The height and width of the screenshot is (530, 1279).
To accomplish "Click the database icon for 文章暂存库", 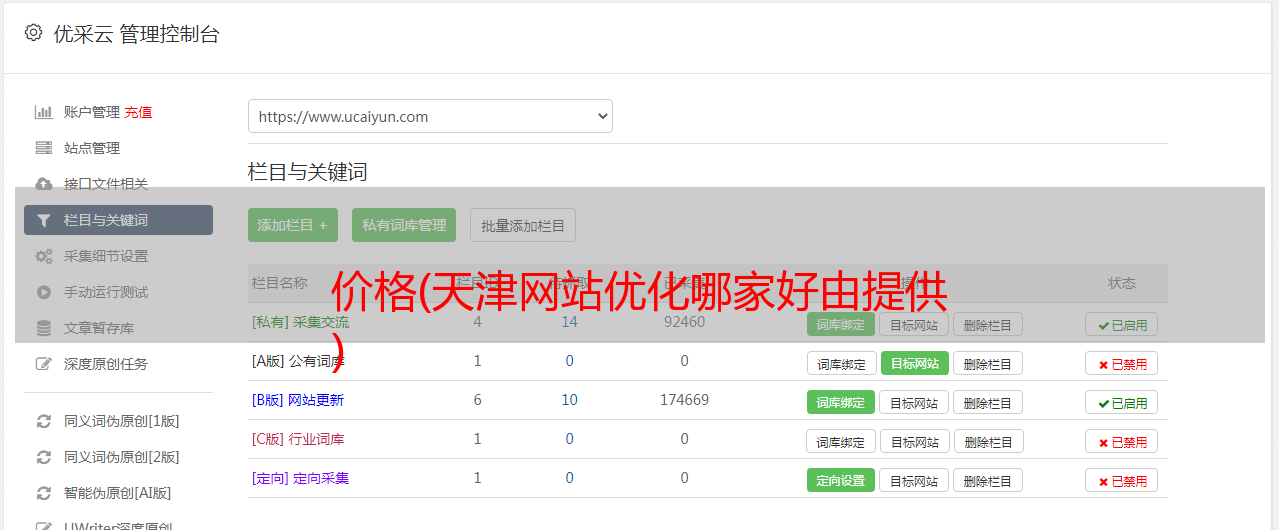I will [43, 328].
